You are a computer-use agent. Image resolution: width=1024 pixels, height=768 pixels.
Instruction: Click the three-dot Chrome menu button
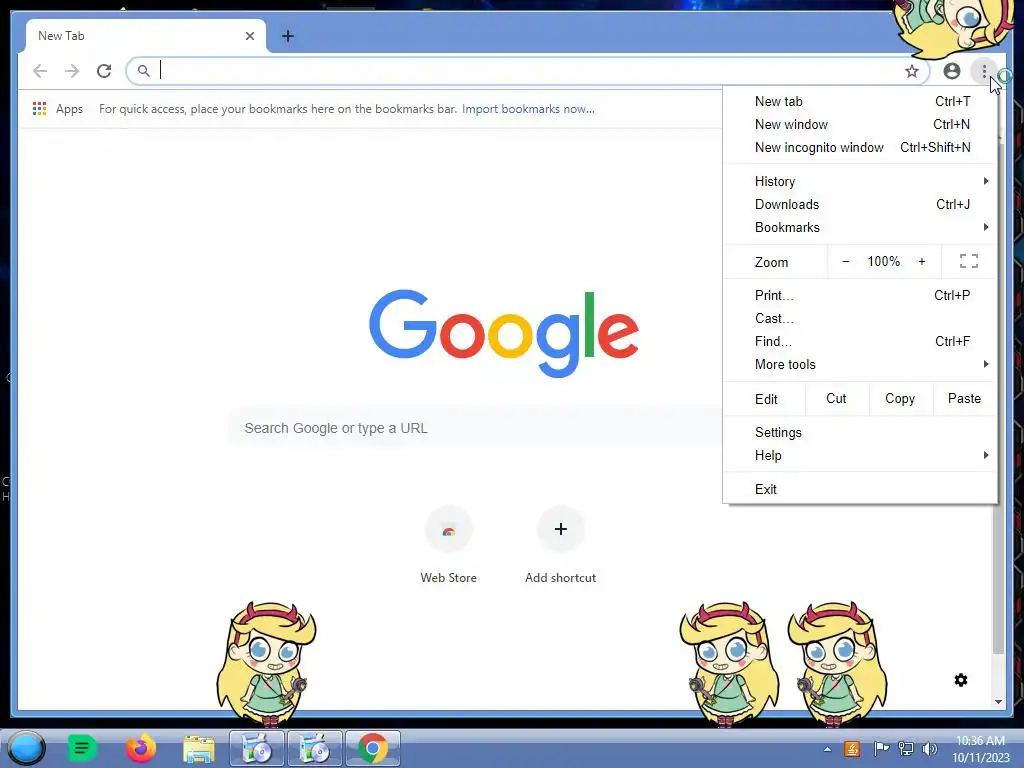(984, 71)
